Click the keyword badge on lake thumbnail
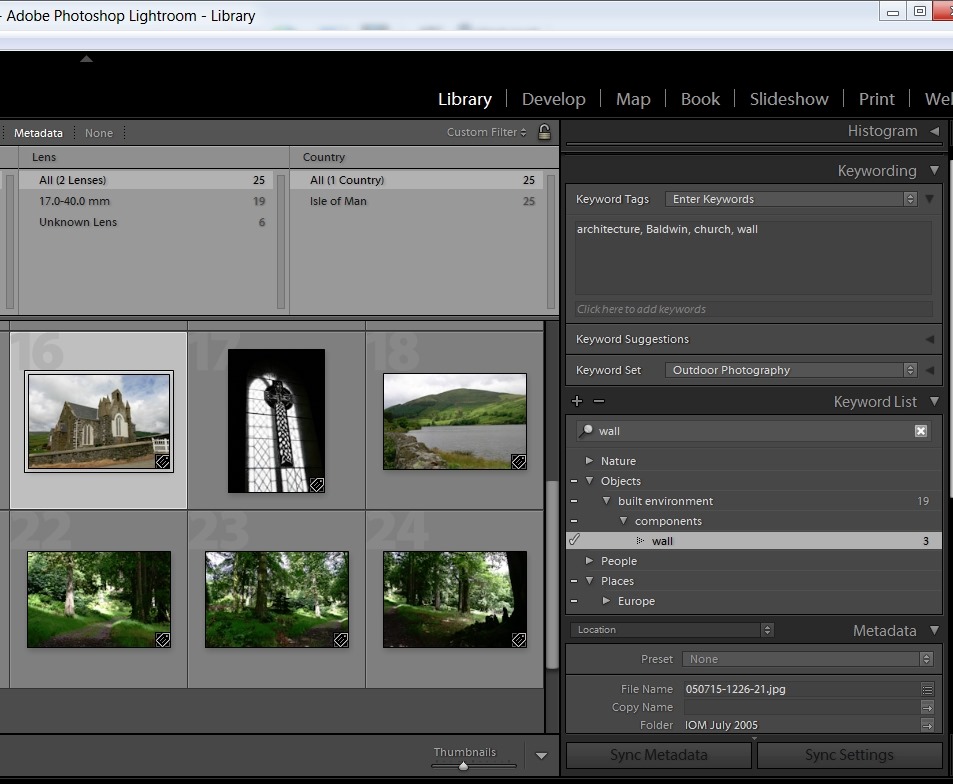953x784 pixels. pyautogui.click(x=518, y=461)
